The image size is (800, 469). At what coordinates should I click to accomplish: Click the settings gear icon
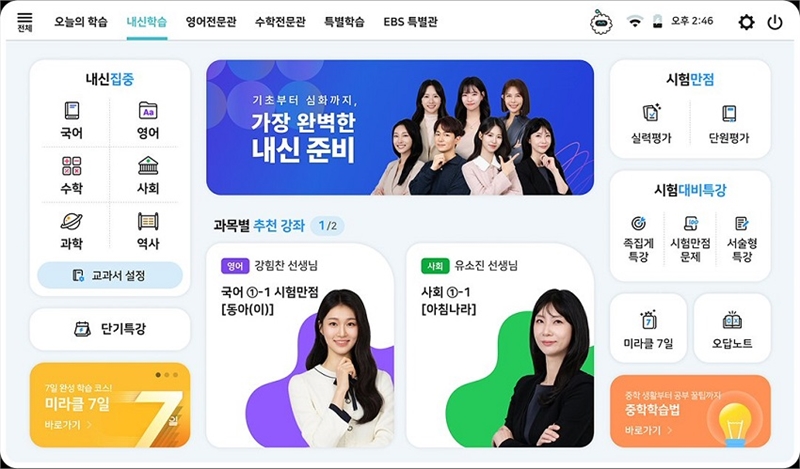tap(746, 22)
